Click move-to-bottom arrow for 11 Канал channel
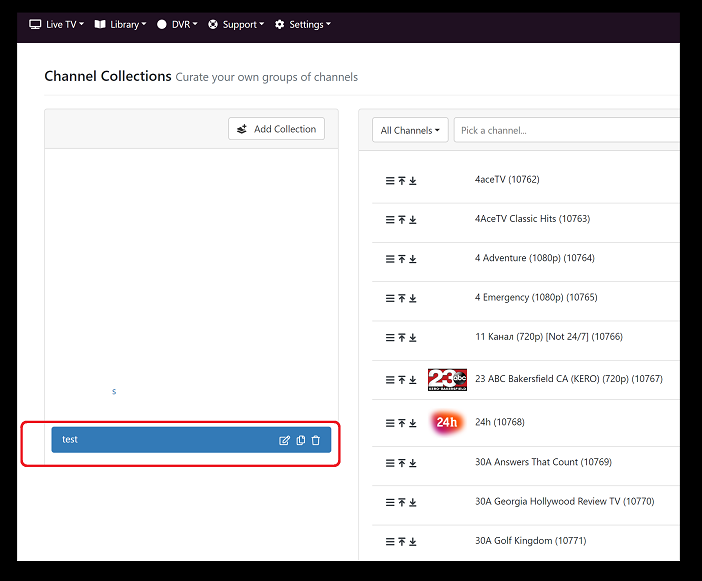This screenshot has height=581, width=702. [x=413, y=338]
